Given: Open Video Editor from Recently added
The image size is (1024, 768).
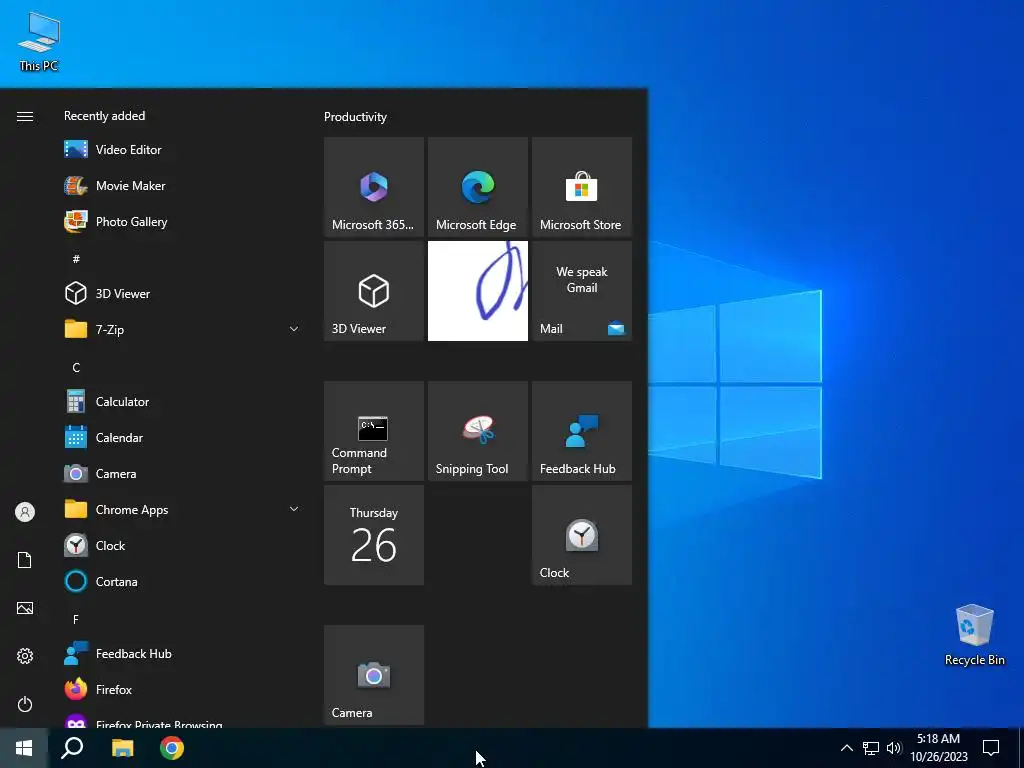Looking at the screenshot, I should (183, 150).
